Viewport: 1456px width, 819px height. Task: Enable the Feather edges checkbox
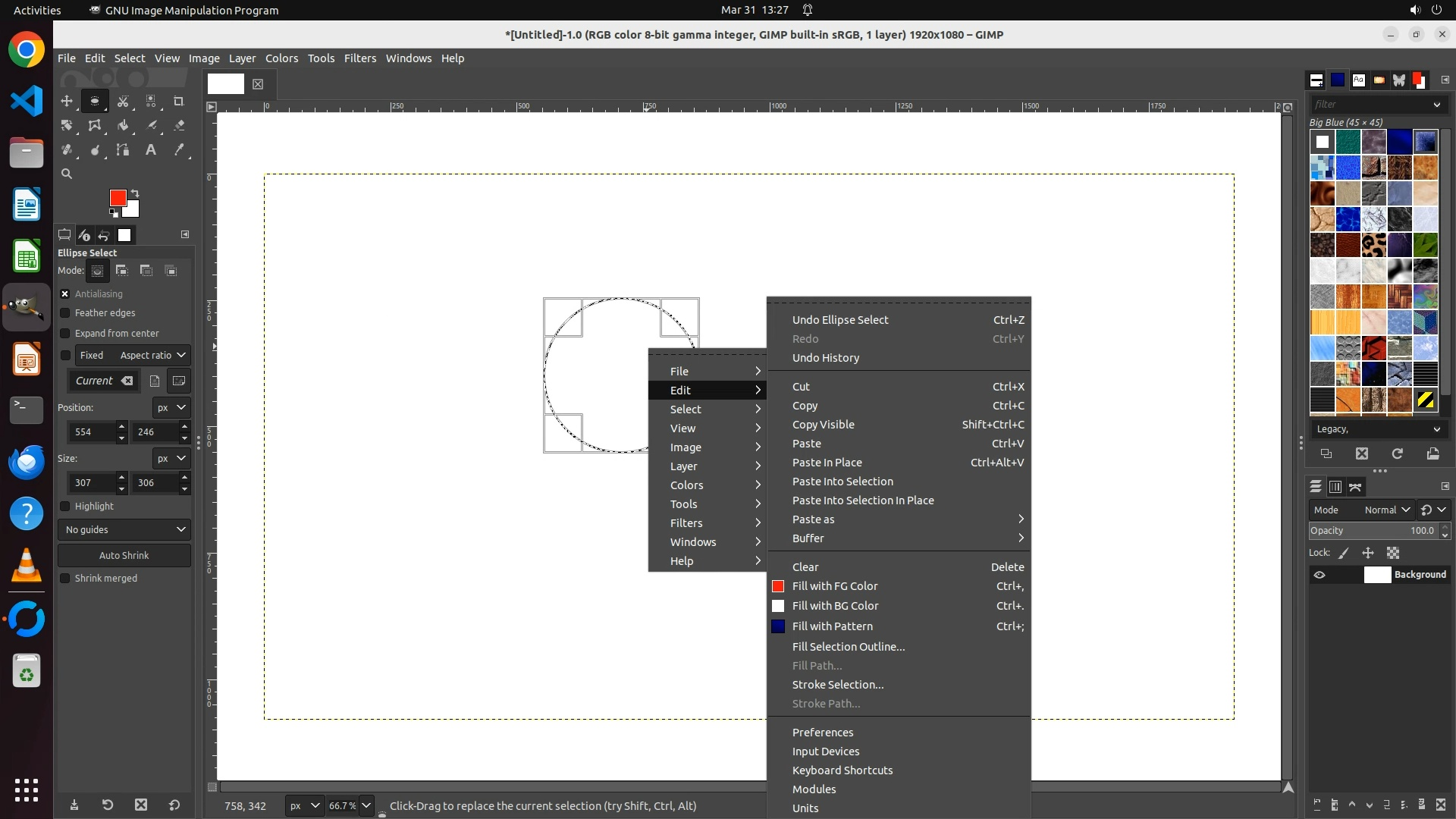65,313
